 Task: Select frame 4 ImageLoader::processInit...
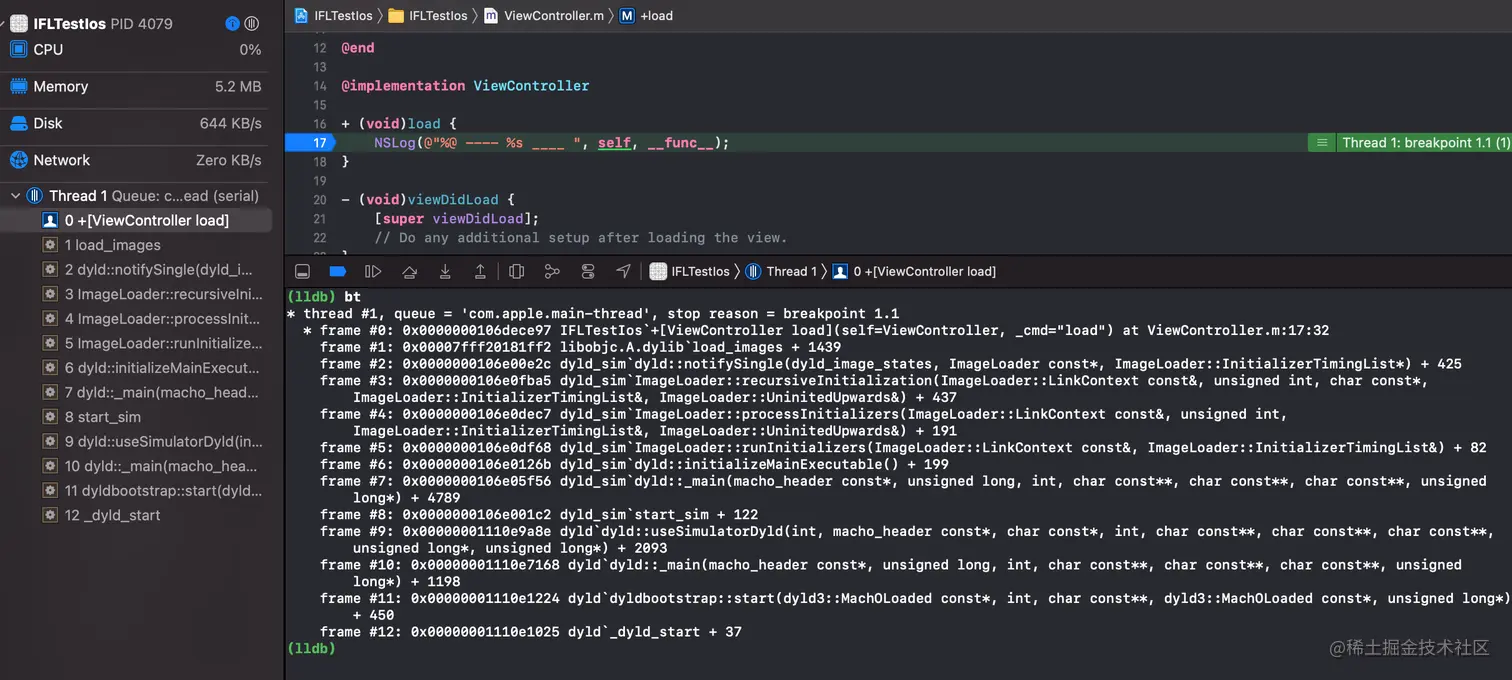click(136, 318)
